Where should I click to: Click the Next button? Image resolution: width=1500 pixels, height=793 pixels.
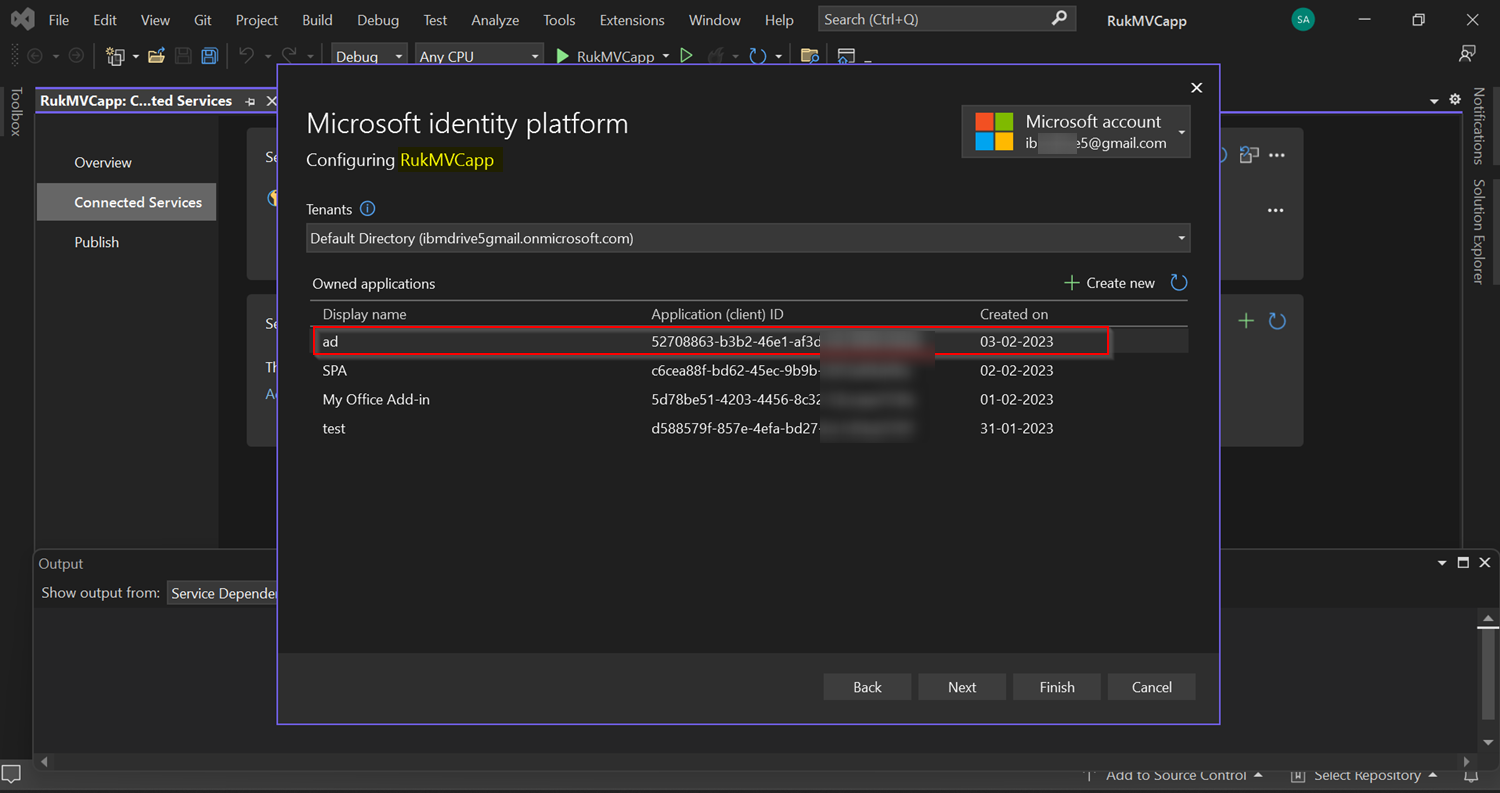click(x=962, y=687)
